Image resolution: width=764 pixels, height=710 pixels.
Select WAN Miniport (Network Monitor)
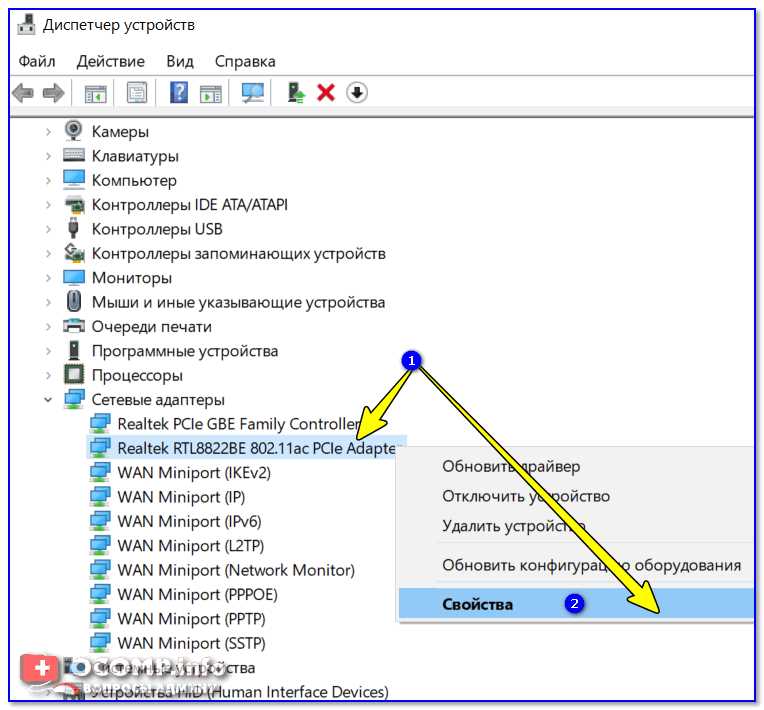(x=236, y=570)
